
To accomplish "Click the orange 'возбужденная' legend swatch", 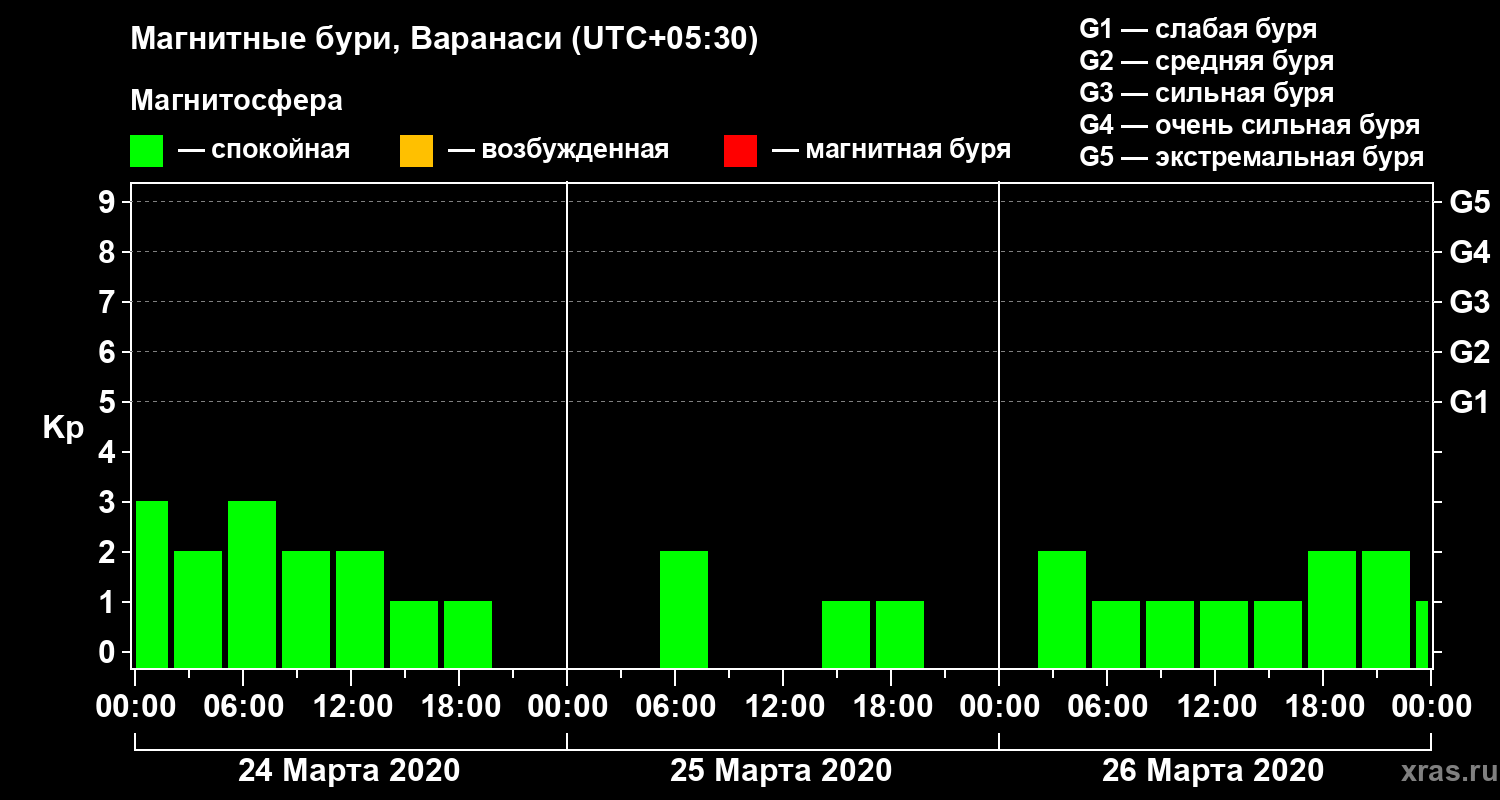I will (416, 151).
